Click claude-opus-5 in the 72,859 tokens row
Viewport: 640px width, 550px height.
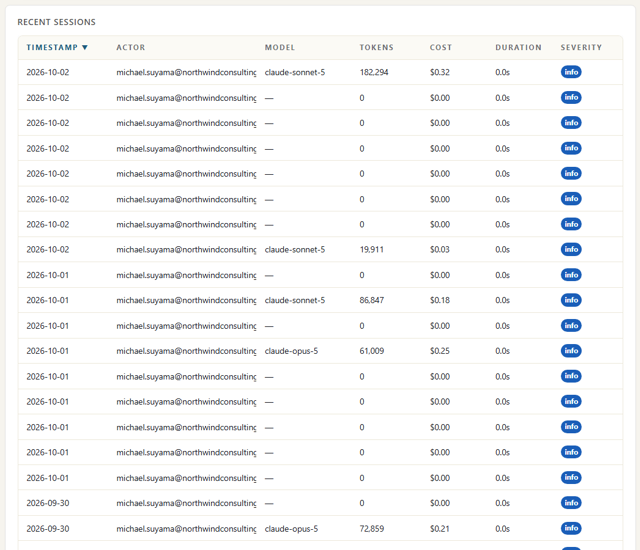(291, 528)
